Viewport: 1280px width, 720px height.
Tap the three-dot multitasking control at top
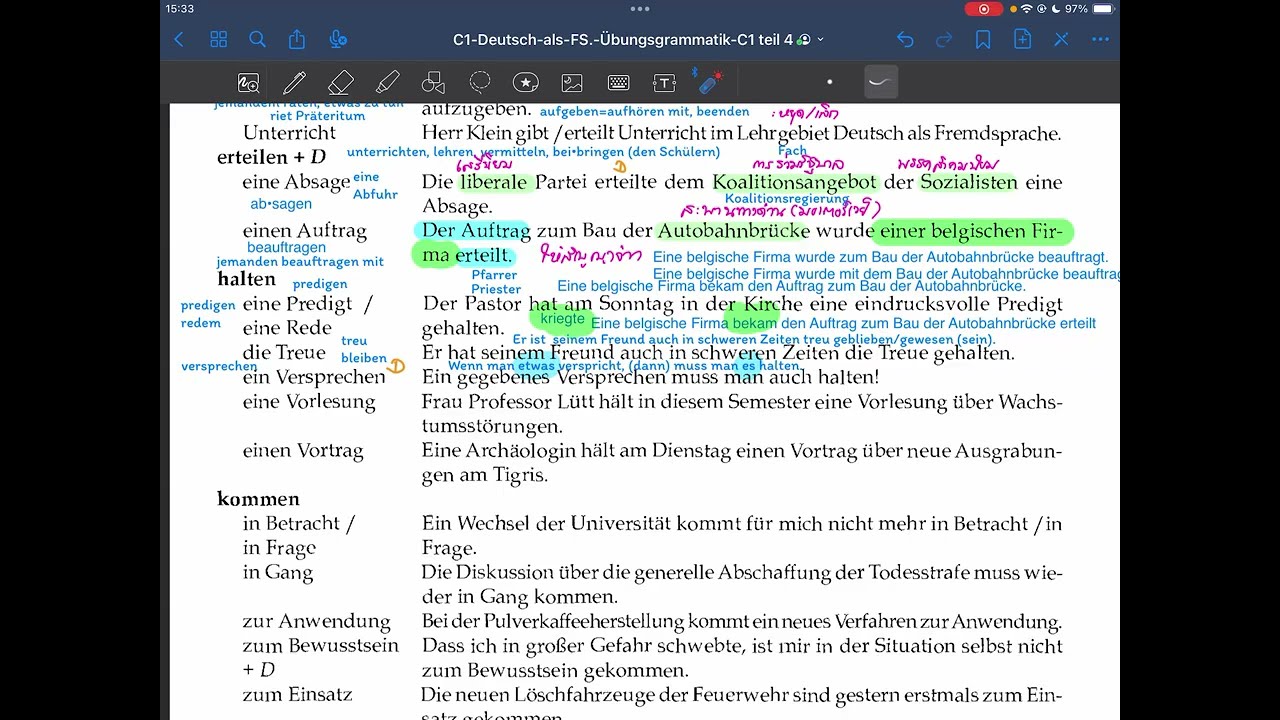640,9
